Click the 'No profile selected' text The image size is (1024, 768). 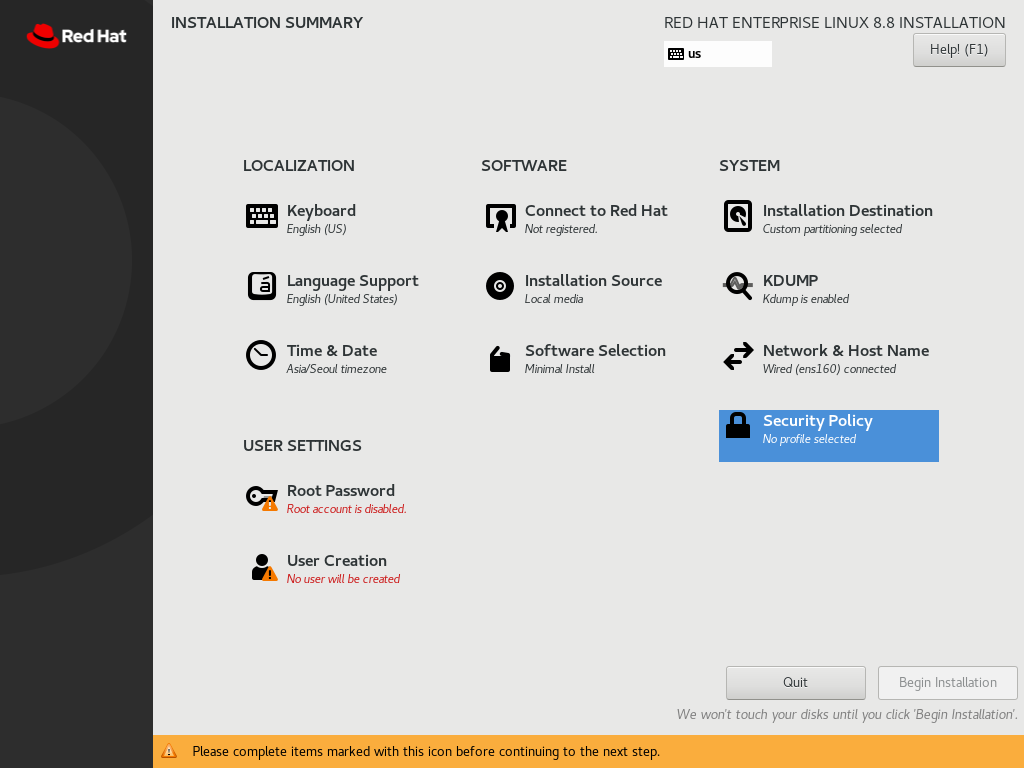point(809,439)
